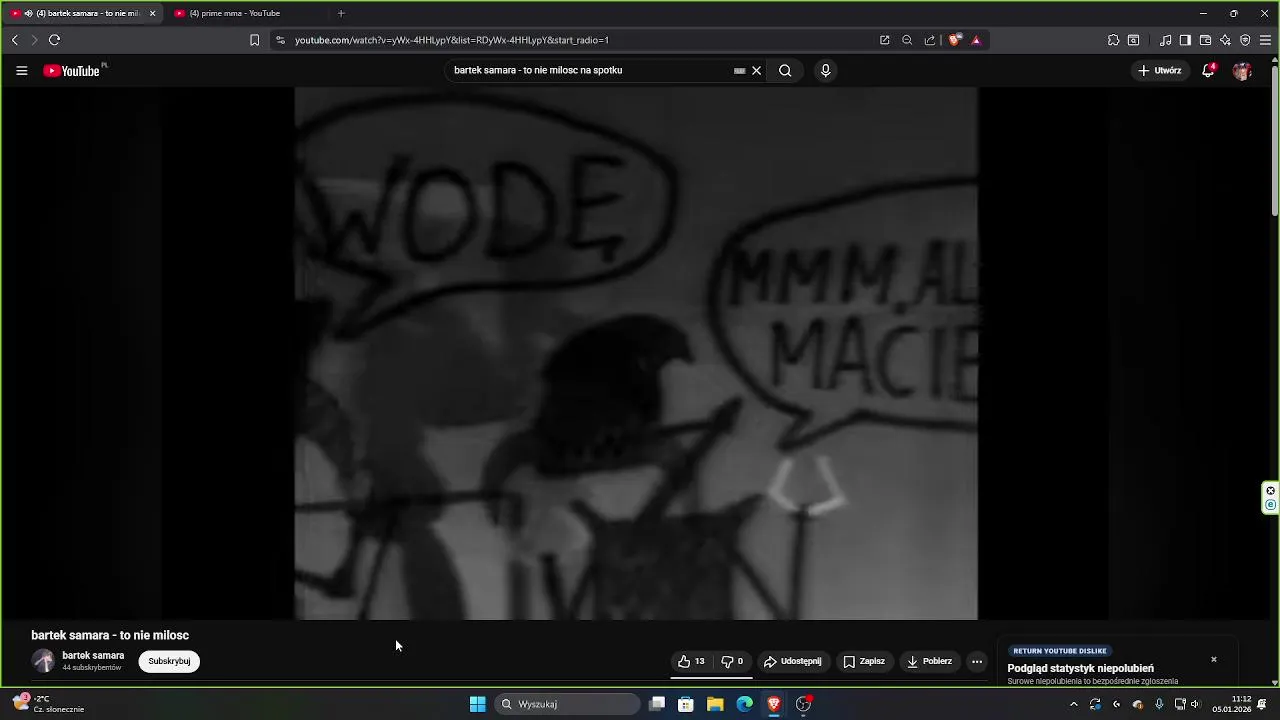Open Brave browser taskbar icon
Screen dimensions: 1280x720
tap(774, 704)
